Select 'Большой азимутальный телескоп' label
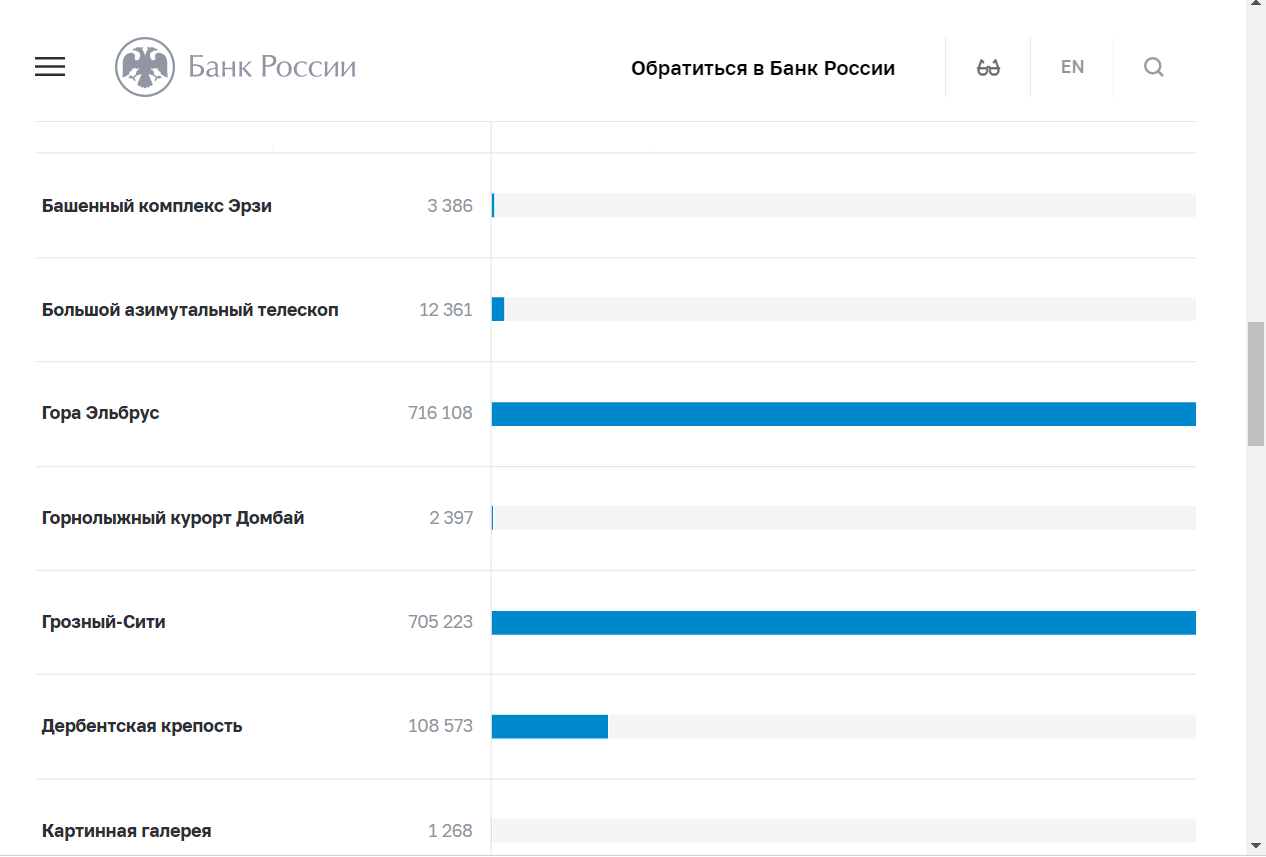1266x857 pixels. click(x=190, y=310)
